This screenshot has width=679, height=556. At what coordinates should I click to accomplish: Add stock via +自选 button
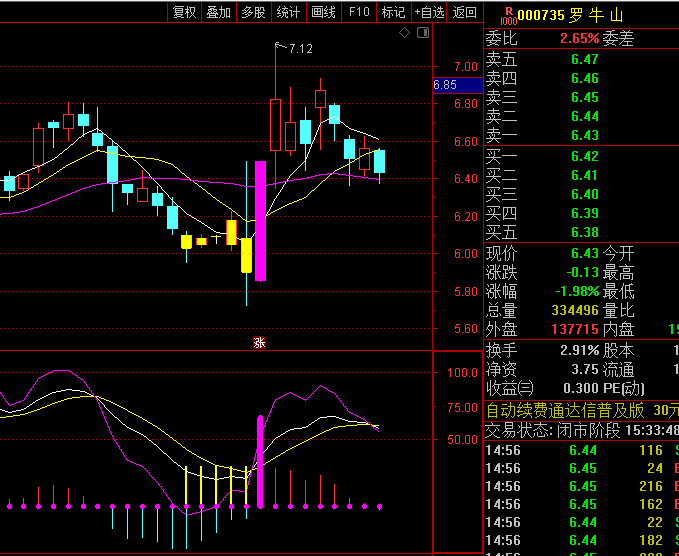pyautogui.click(x=428, y=12)
